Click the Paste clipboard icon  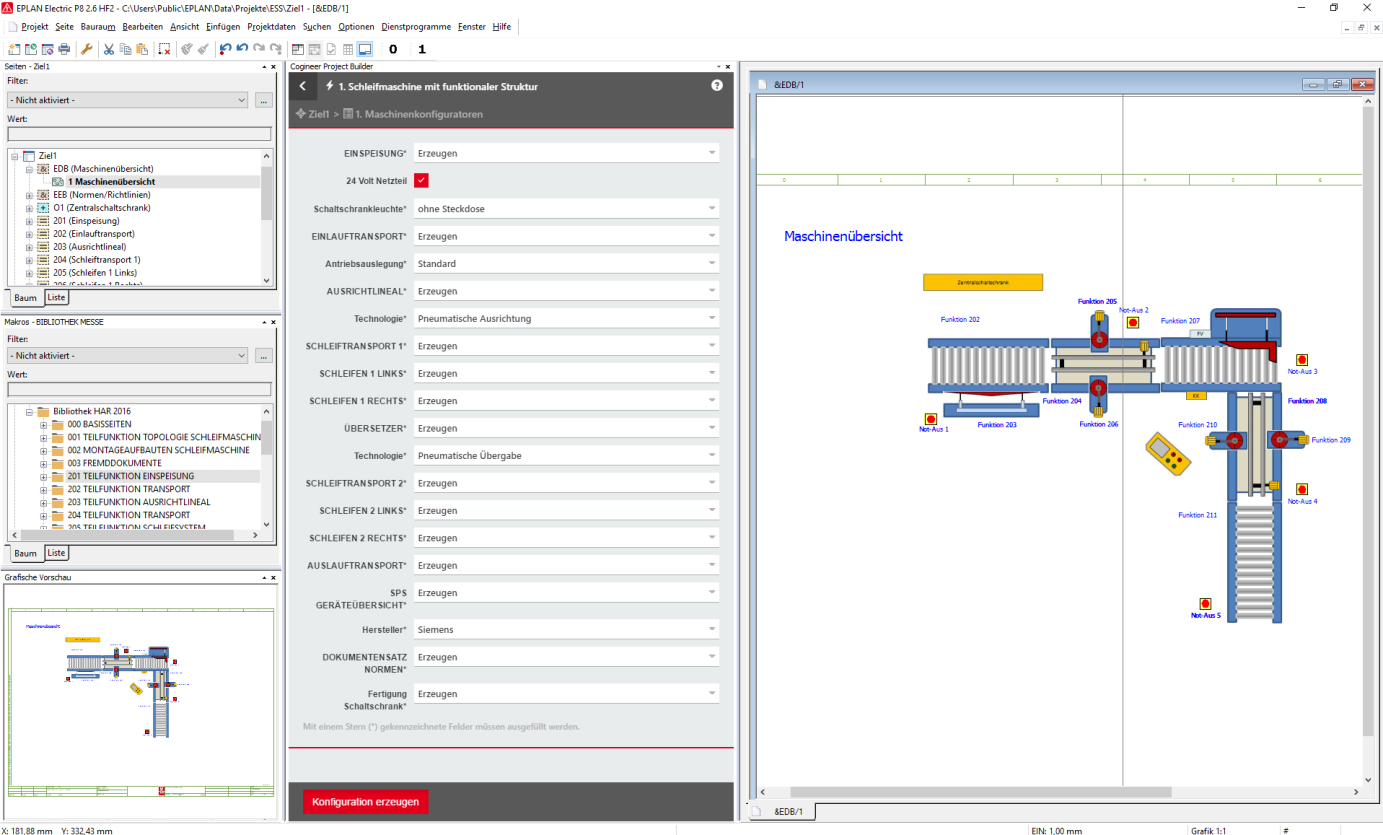pos(141,49)
